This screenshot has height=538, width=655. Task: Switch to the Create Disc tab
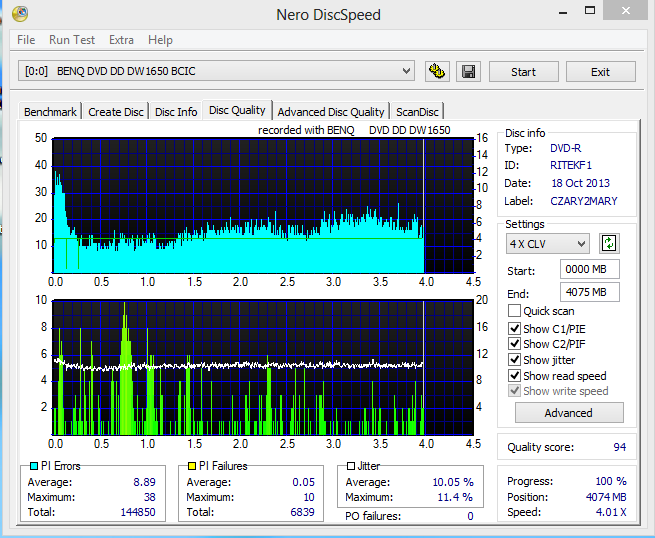(116, 112)
